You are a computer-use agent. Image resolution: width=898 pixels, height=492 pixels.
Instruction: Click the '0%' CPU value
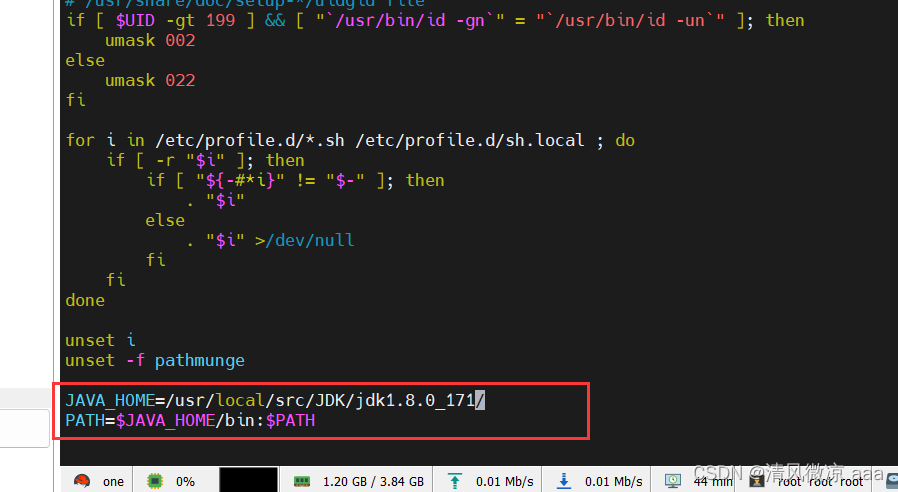point(185,482)
